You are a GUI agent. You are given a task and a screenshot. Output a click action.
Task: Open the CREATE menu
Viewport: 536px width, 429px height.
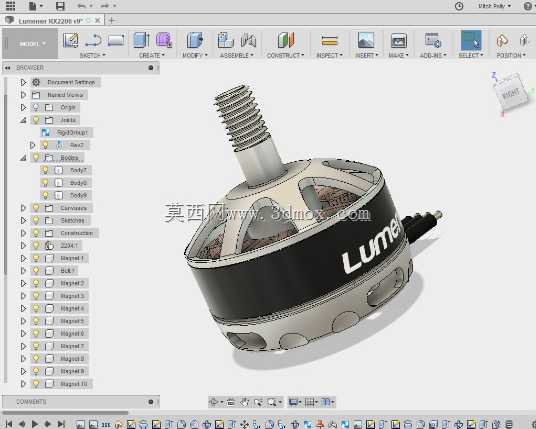click(x=152, y=55)
